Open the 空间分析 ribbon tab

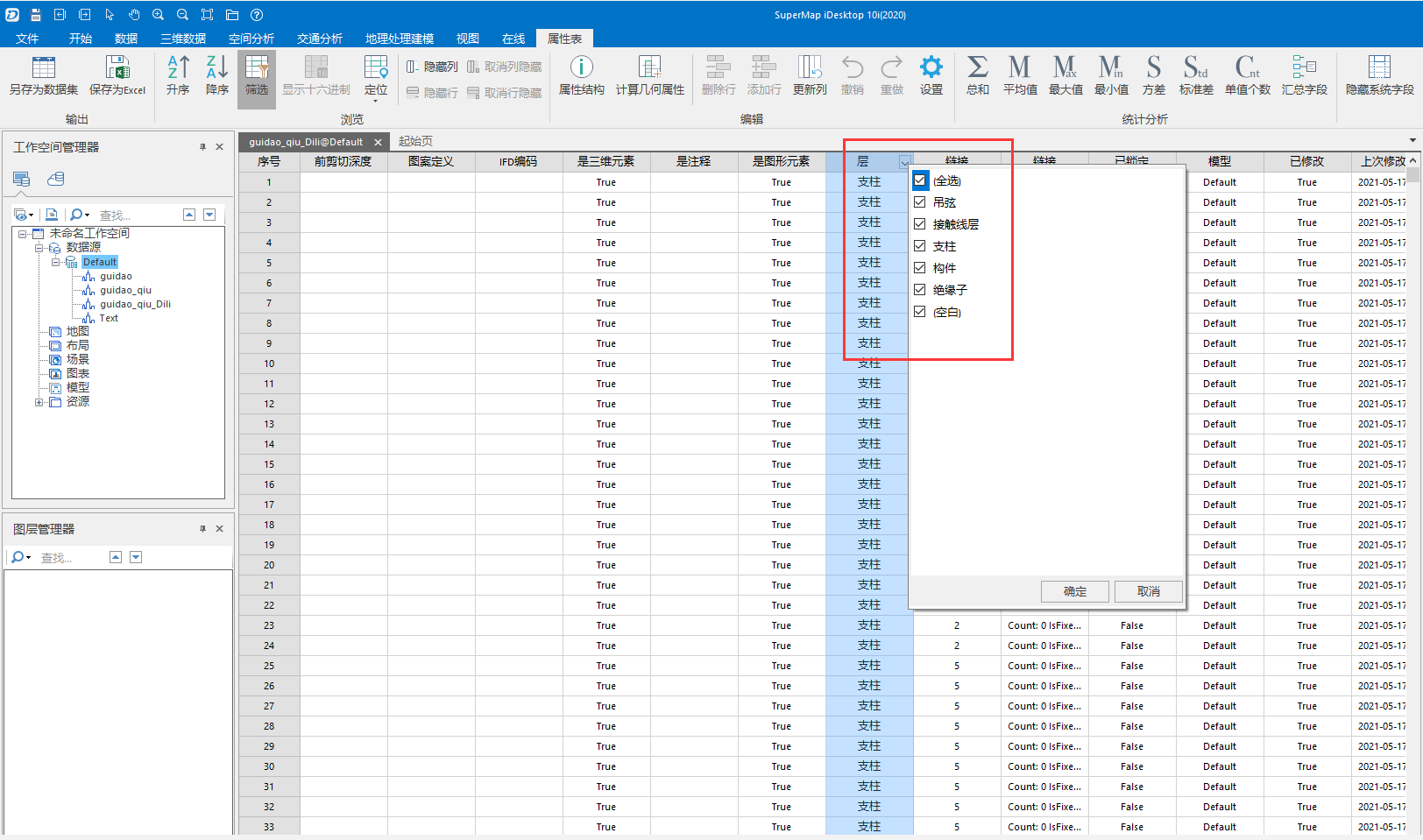[x=251, y=39]
